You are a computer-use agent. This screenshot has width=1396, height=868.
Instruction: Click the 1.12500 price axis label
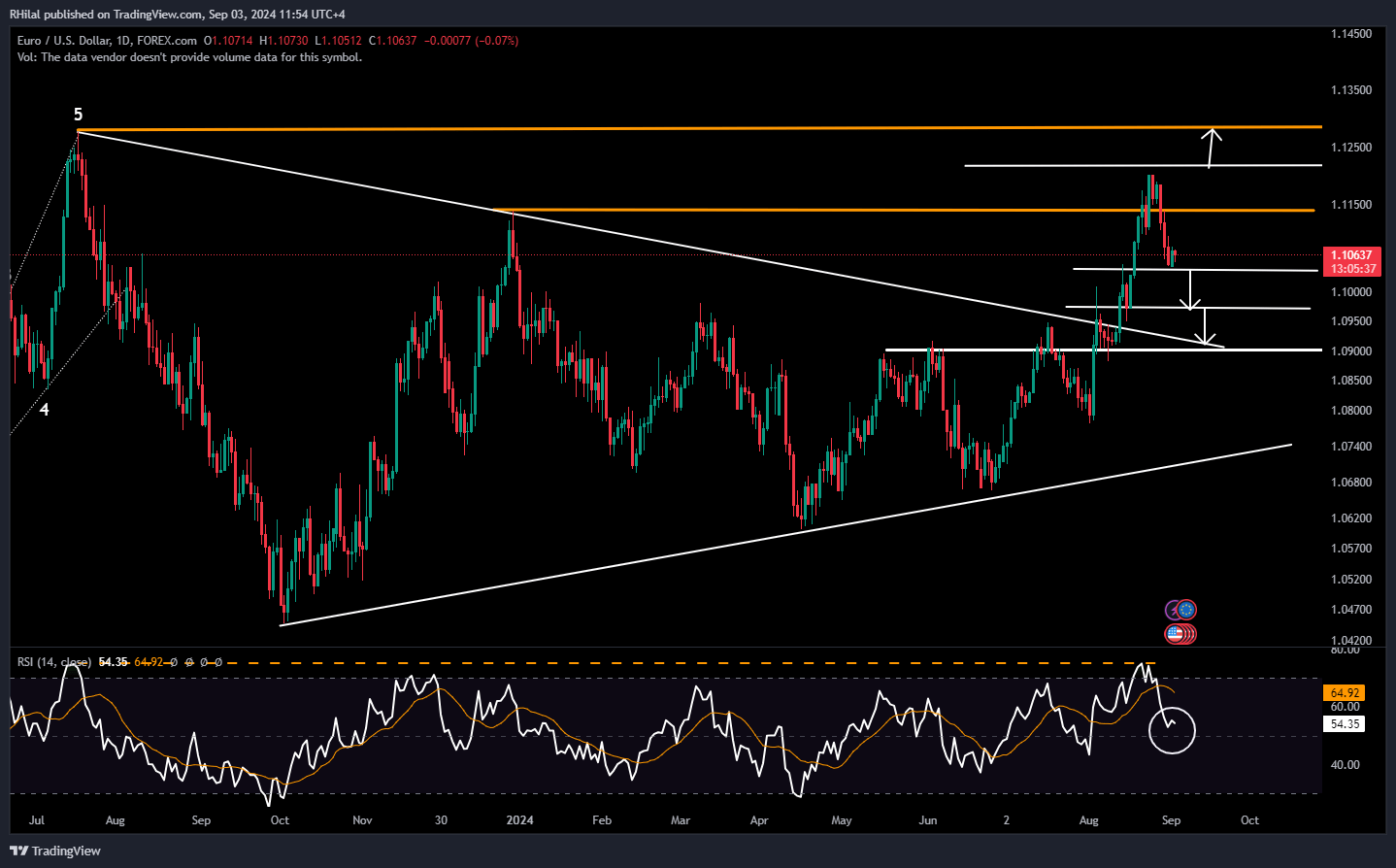pyautogui.click(x=1351, y=148)
